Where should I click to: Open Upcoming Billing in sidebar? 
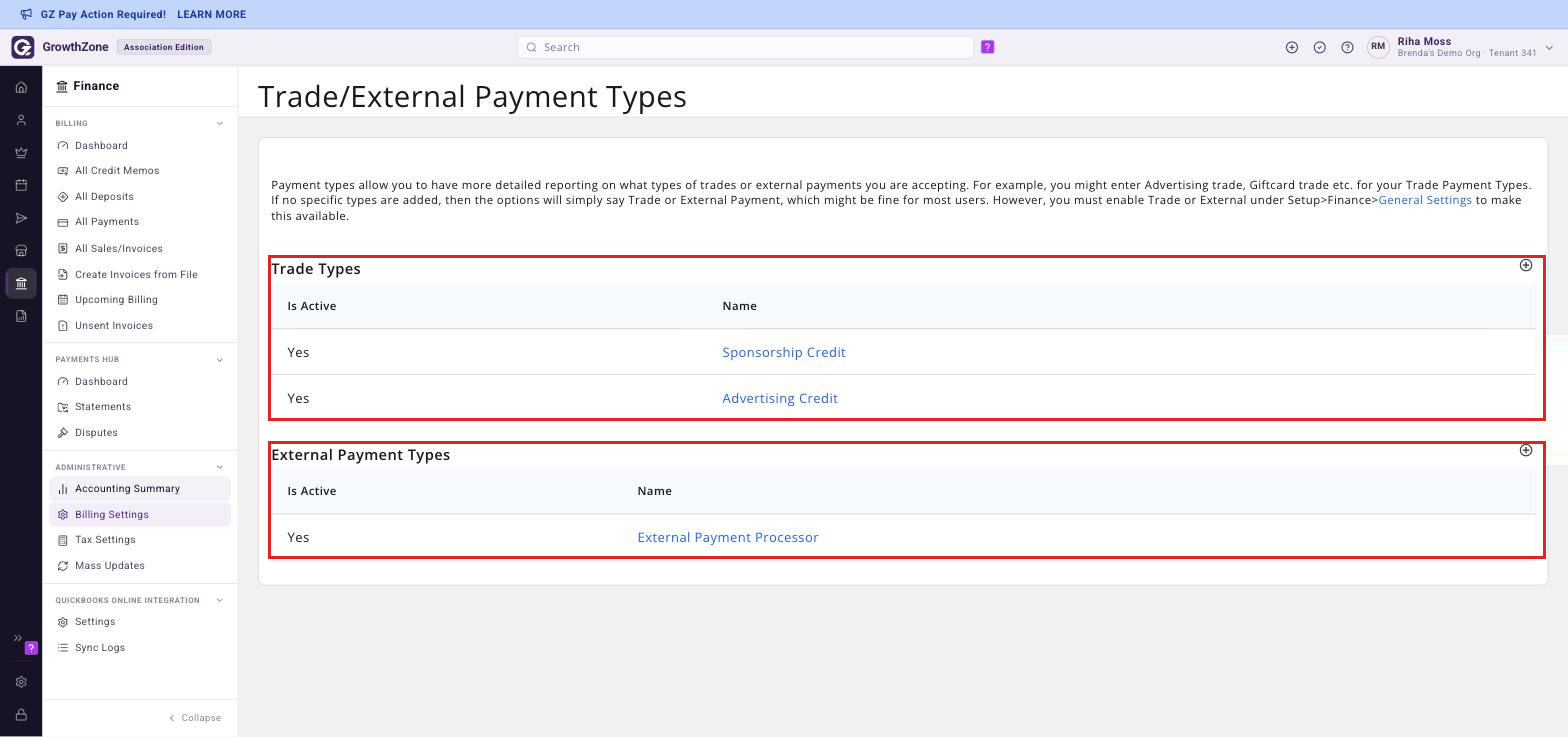pos(116,300)
